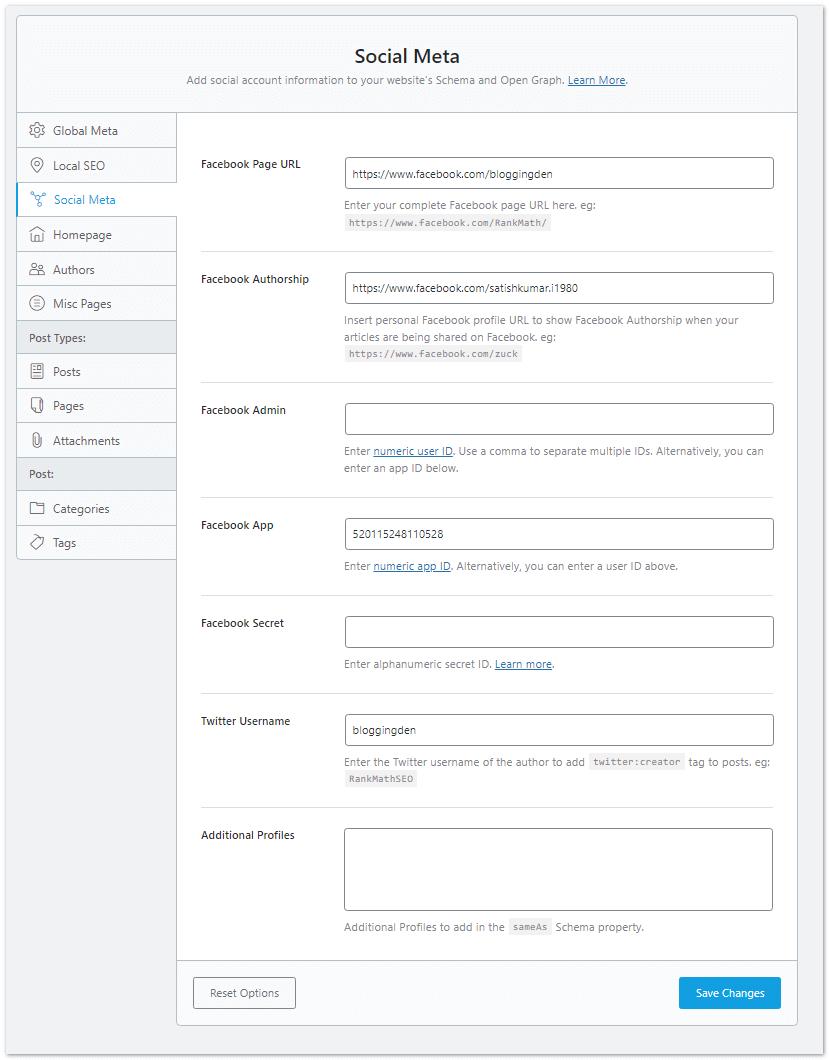Image resolution: width=829 pixels, height=1060 pixels.
Task: Click the Local SEO map pin icon
Action: click(x=37, y=165)
